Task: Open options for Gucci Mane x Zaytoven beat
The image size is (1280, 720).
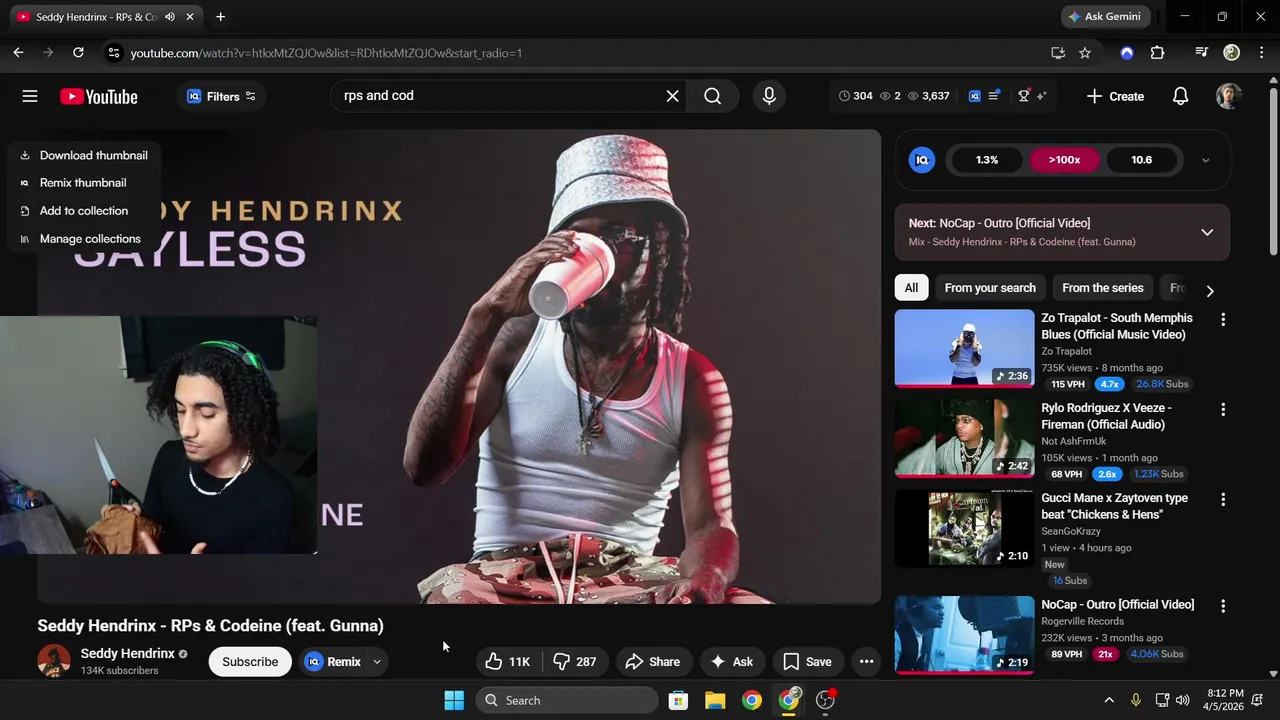Action: click(x=1222, y=499)
